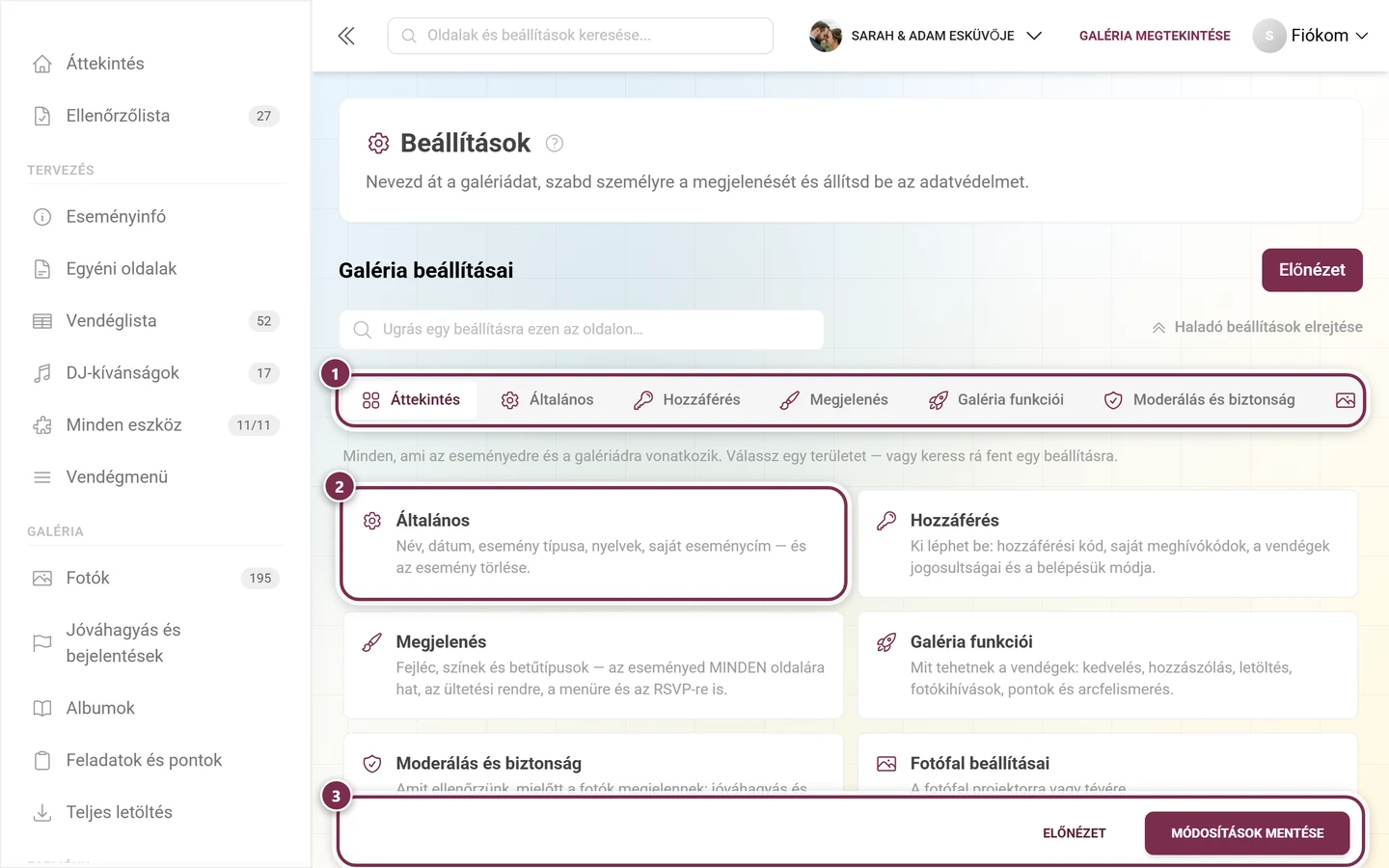Open the Általános settings card
This screenshot has height=868, width=1389.
pyautogui.click(x=593, y=544)
